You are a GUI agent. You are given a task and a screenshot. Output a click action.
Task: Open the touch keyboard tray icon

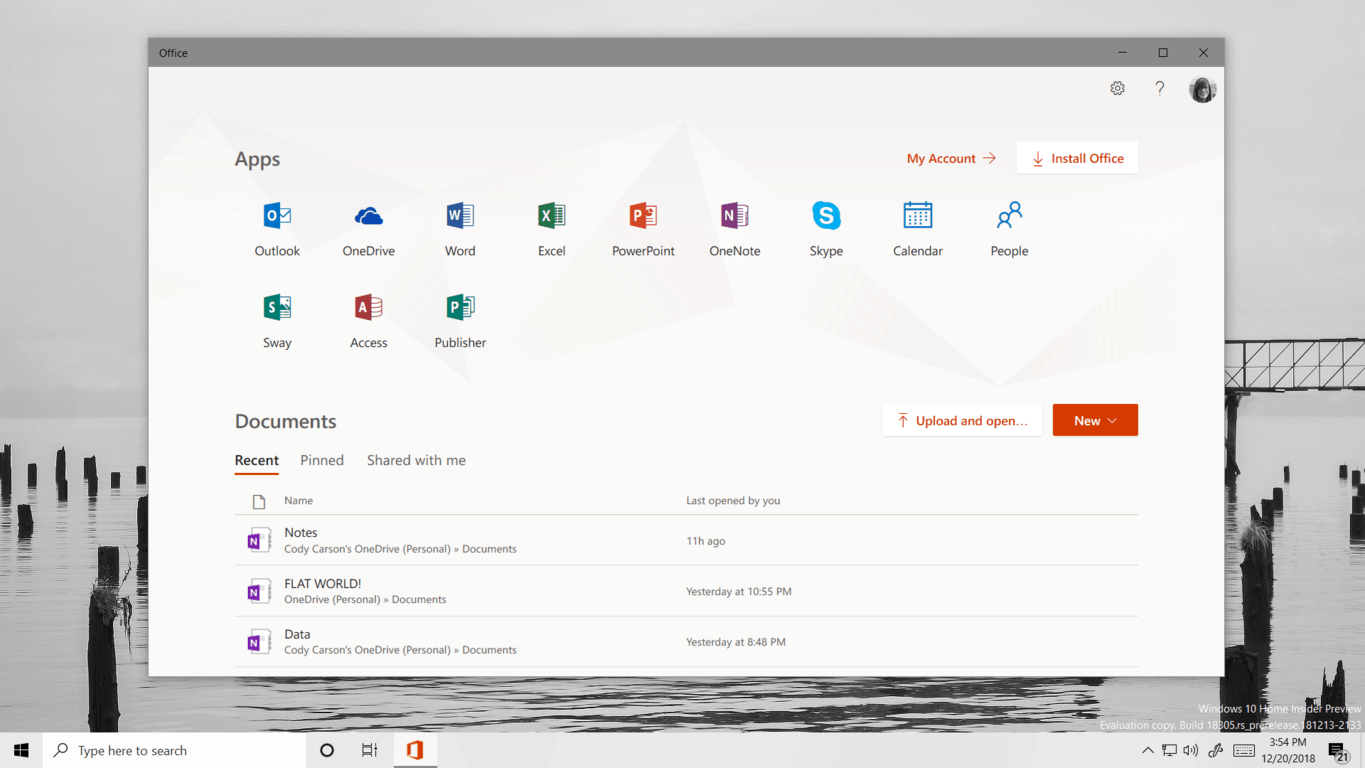(x=1244, y=750)
